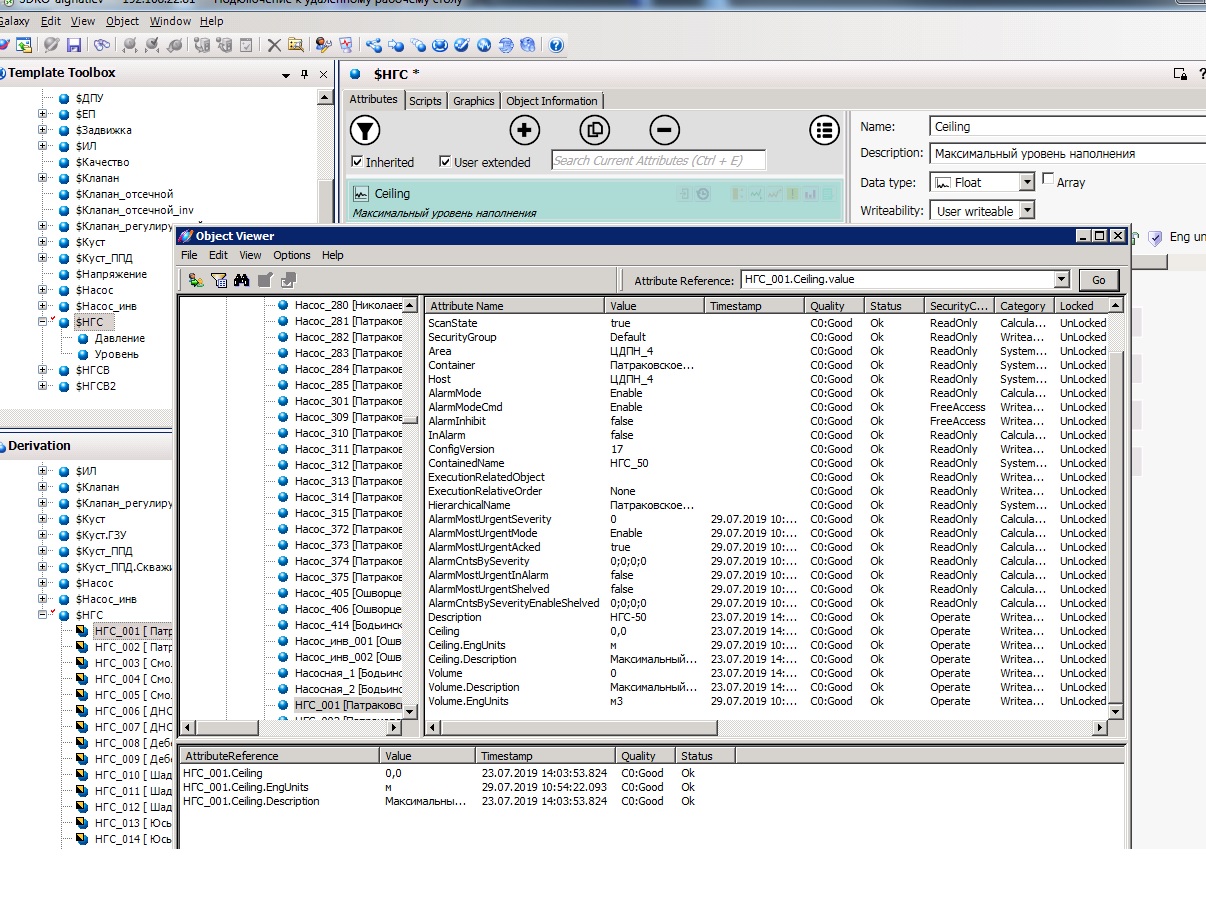Viewport: 1206px width, 901px height.
Task: Remove attribute with the minus icon
Action: 664,130
